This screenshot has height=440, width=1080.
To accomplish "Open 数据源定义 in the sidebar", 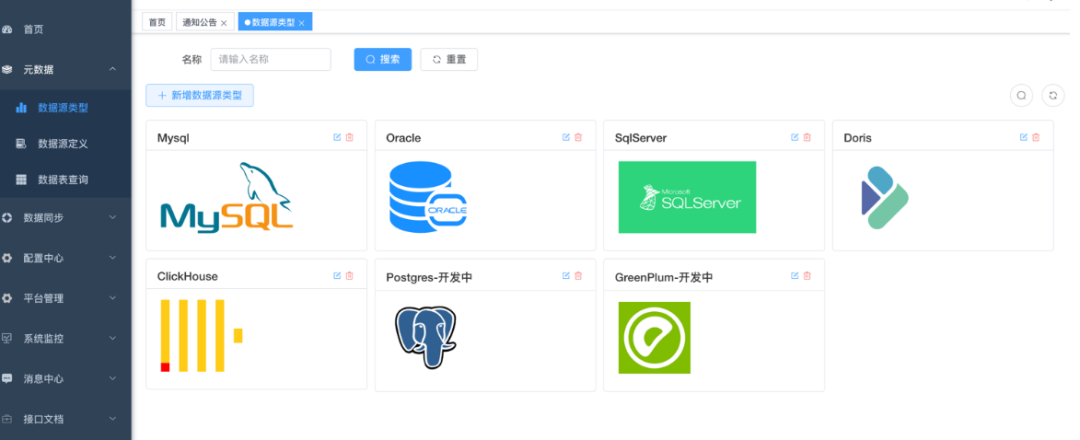I will 65,144.
